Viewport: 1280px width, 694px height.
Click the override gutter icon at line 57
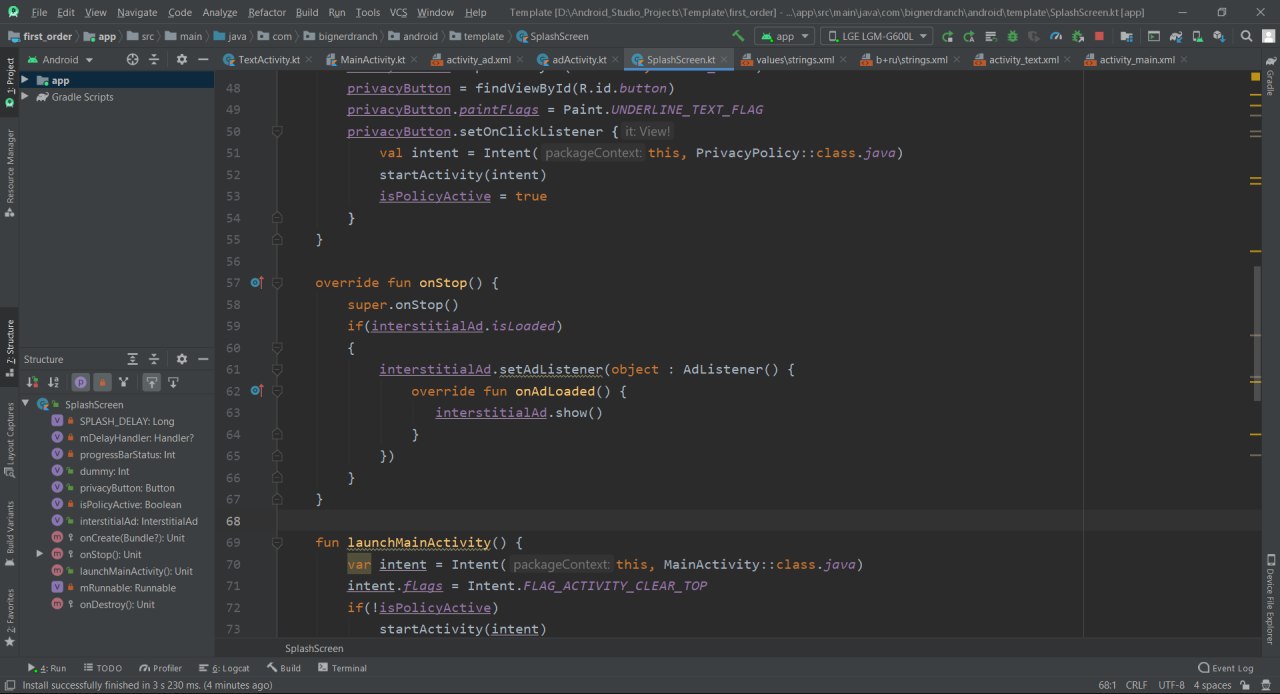point(256,283)
